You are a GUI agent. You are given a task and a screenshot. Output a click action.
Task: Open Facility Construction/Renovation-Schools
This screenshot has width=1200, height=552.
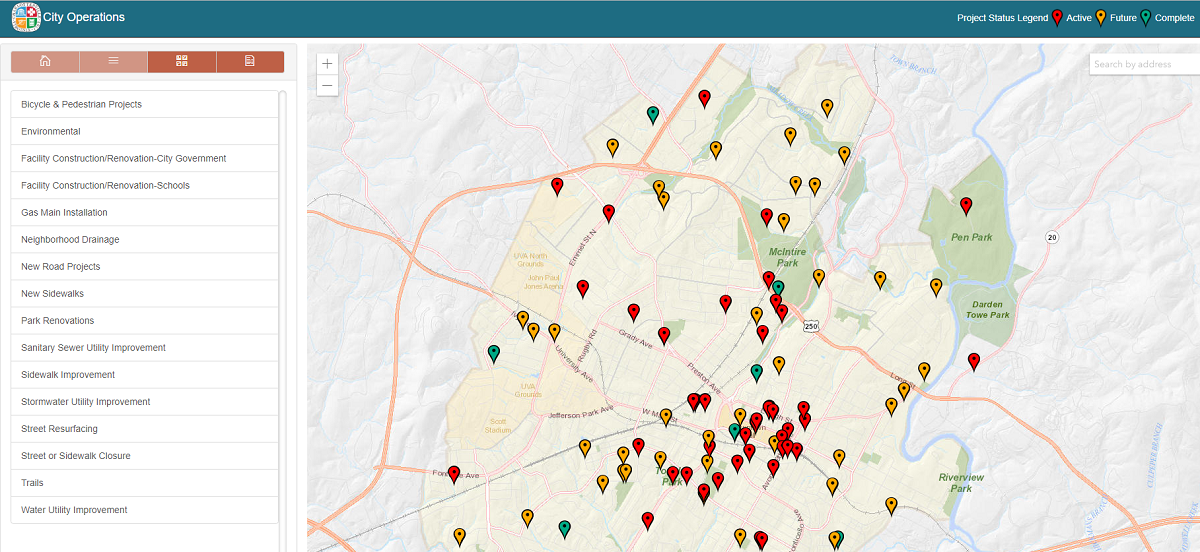[x=144, y=185]
